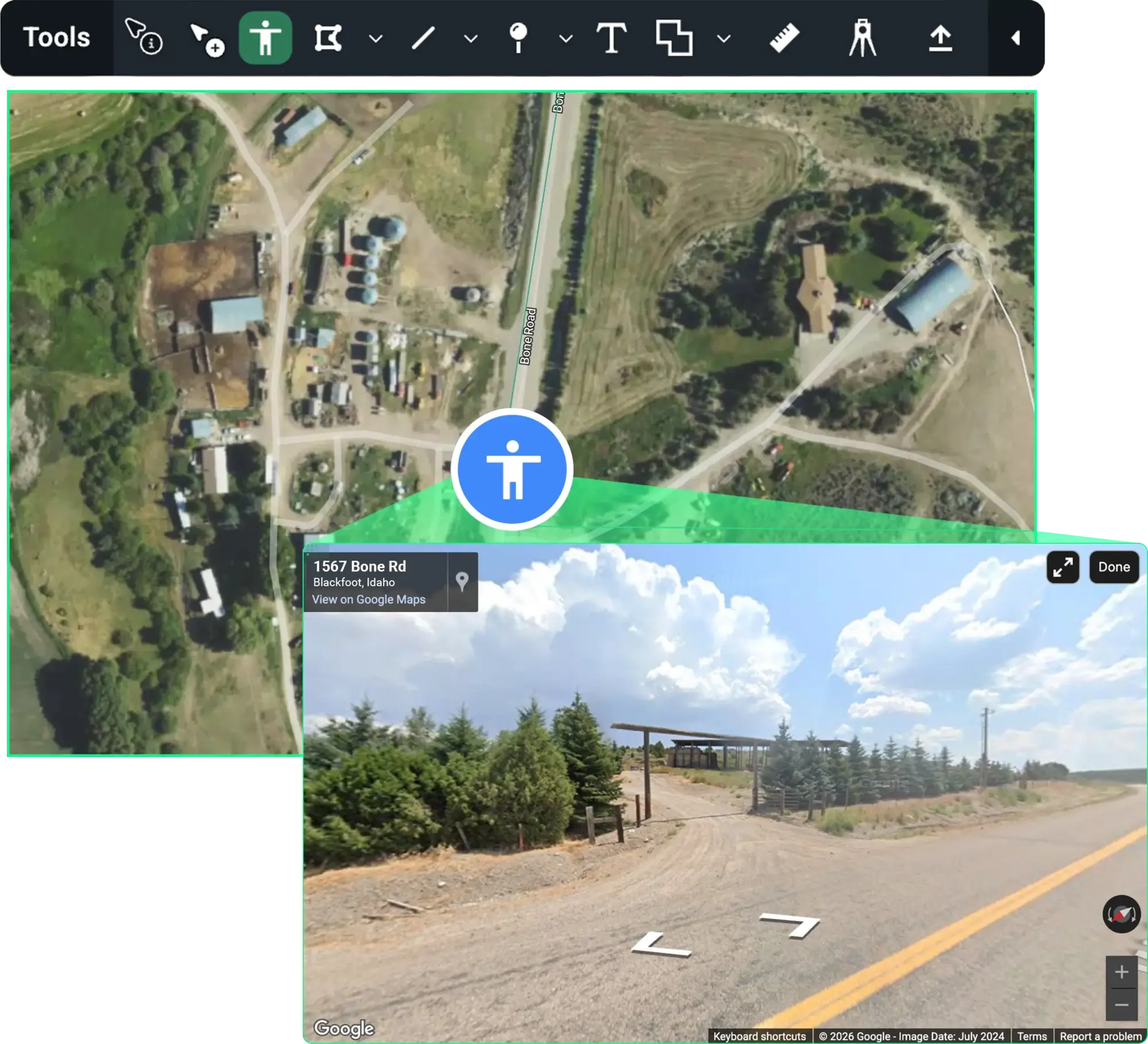Click the blue pegman marker on the map

pos(512,470)
